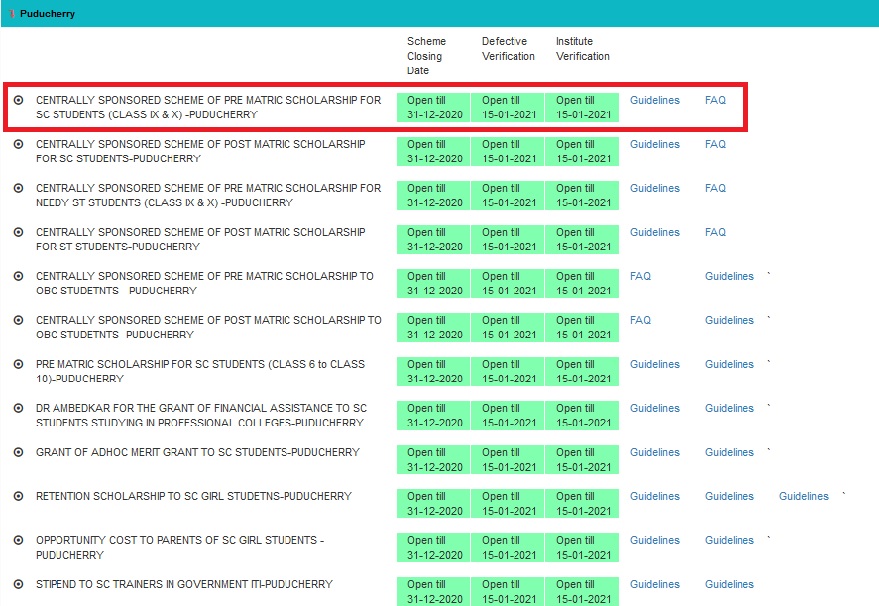Open Stipend to SC Trainers in Government ITI
879x606 pixels.
(x=184, y=584)
